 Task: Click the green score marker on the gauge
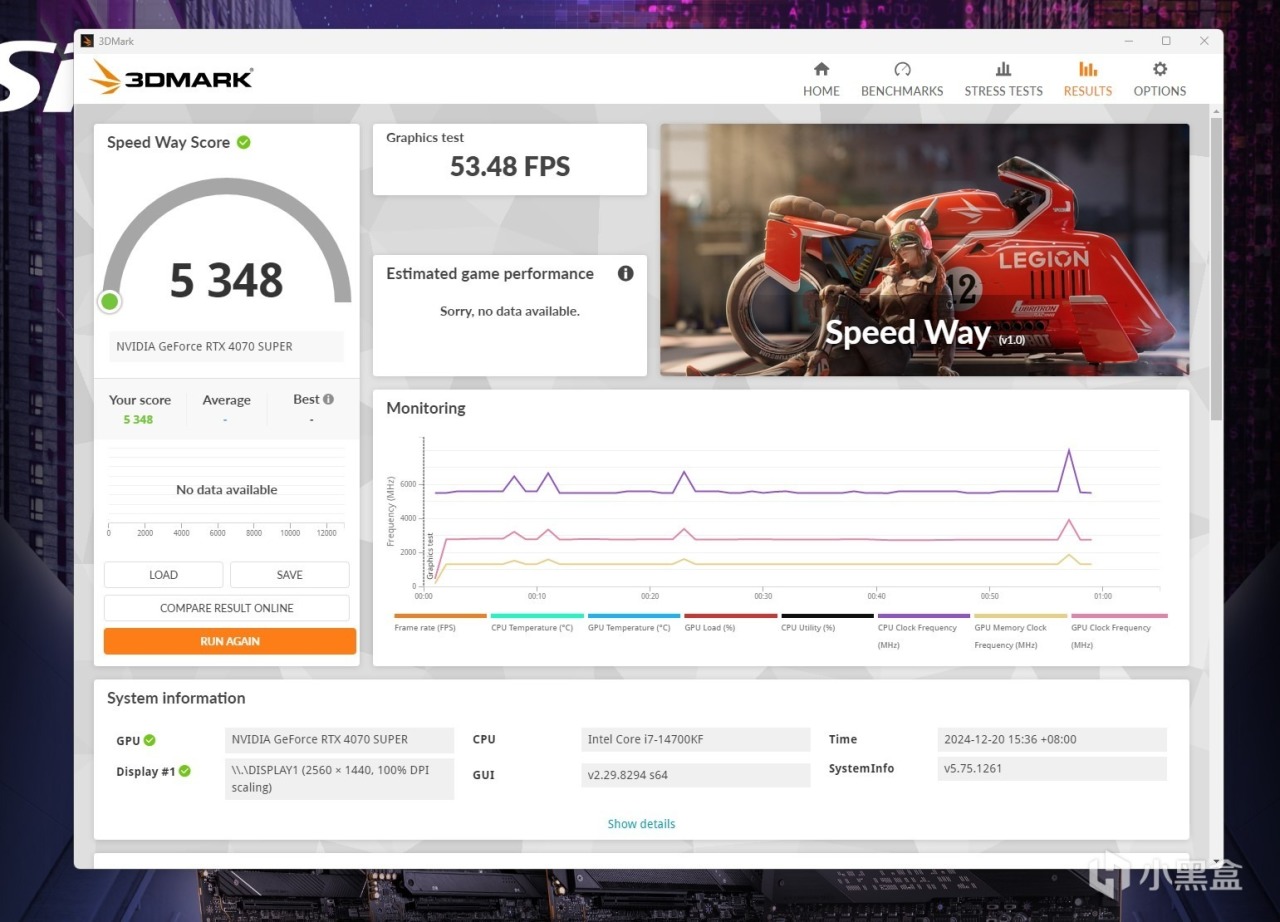[110, 301]
